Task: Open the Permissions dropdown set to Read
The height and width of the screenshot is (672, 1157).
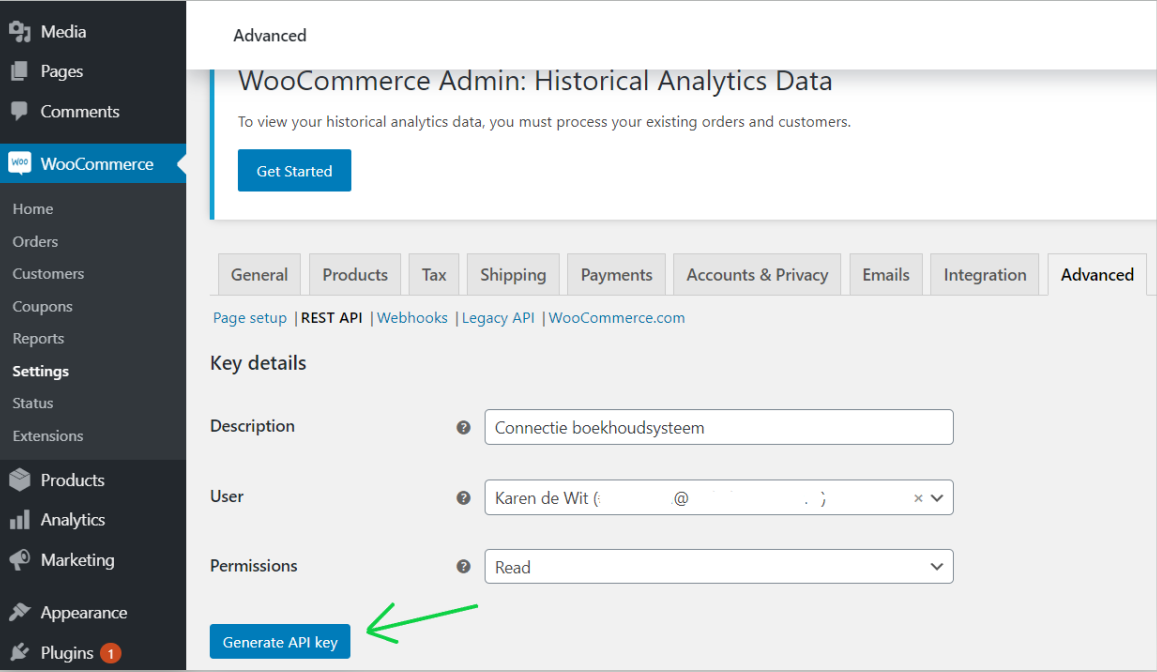Action: [x=719, y=567]
